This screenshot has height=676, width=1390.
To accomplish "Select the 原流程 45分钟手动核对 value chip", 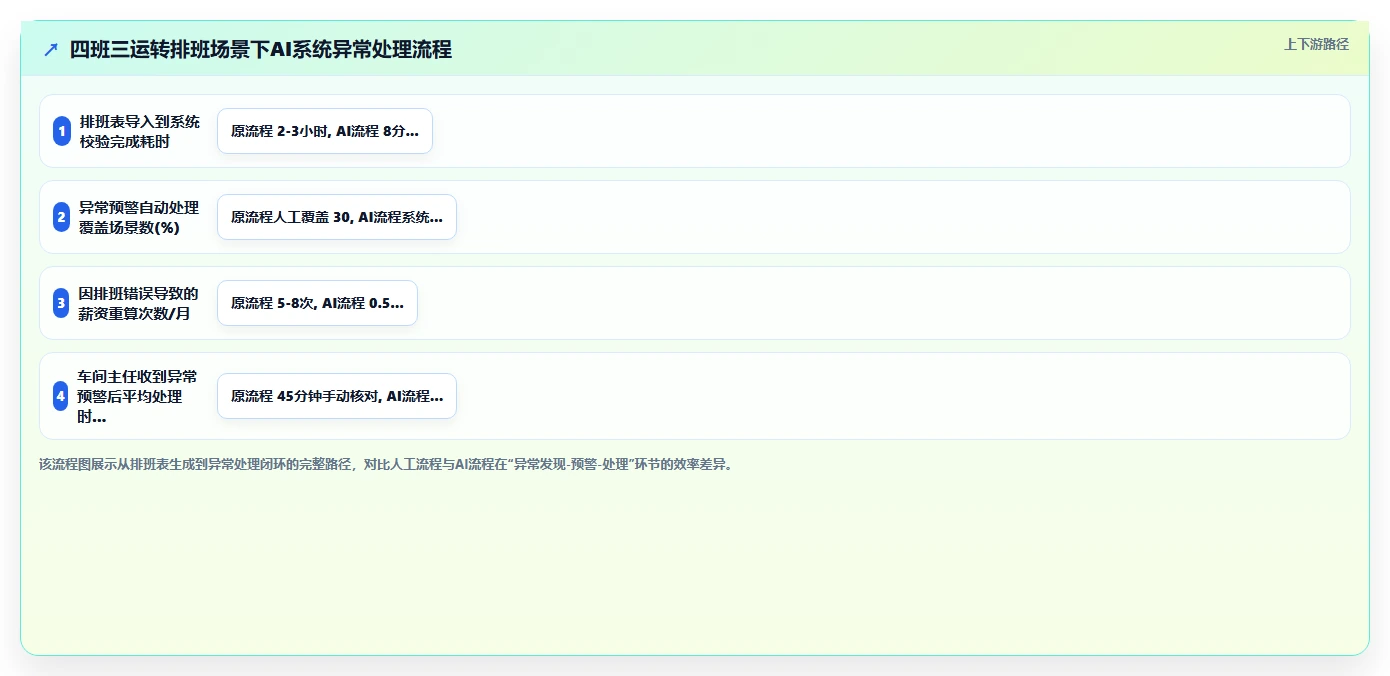I will pos(337,396).
